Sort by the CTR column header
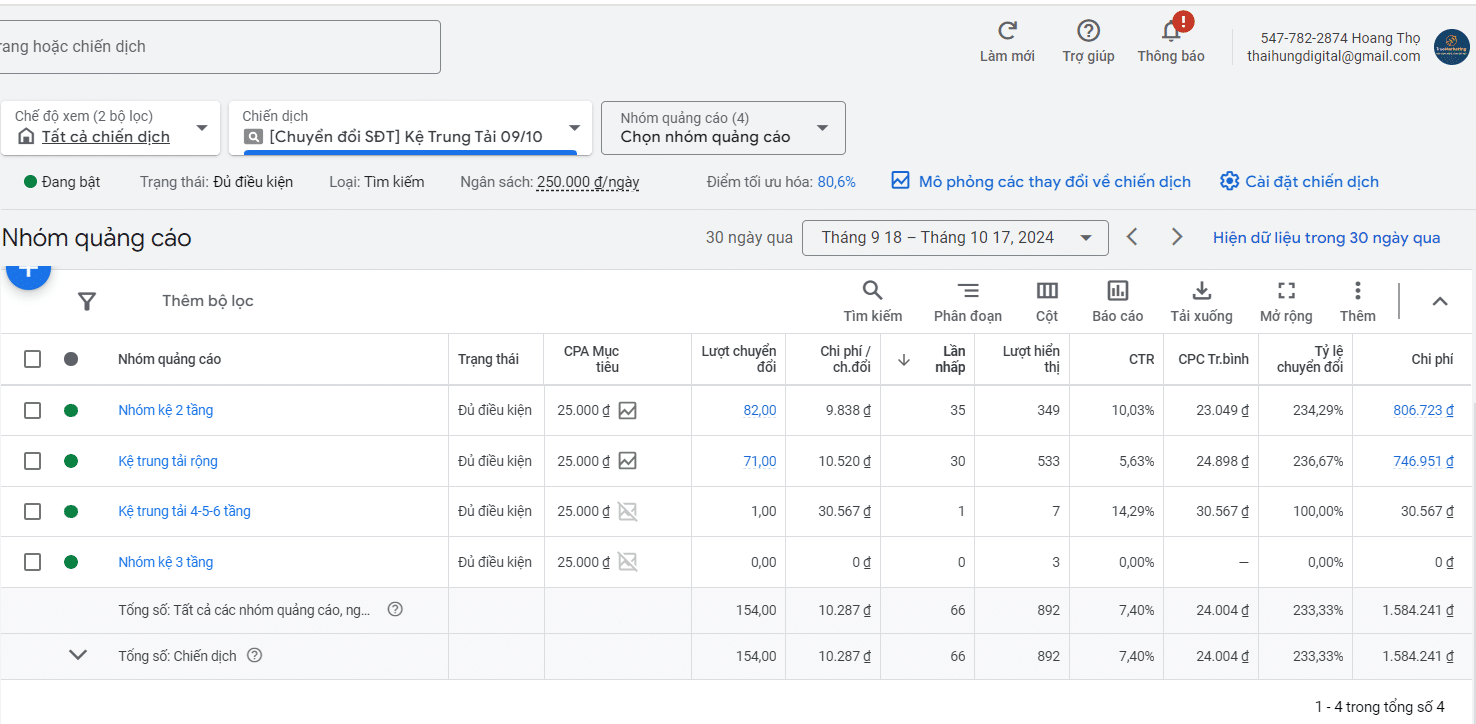 tap(1141, 359)
